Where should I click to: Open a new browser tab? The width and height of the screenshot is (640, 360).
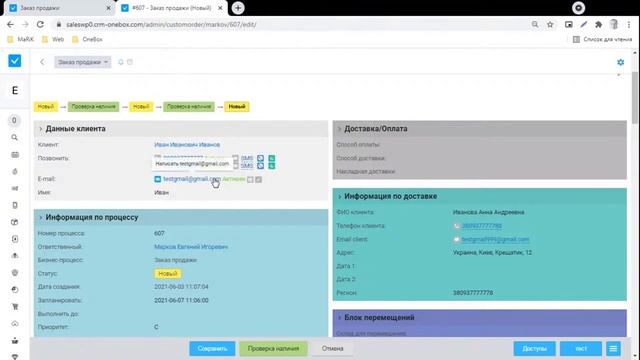click(238, 8)
